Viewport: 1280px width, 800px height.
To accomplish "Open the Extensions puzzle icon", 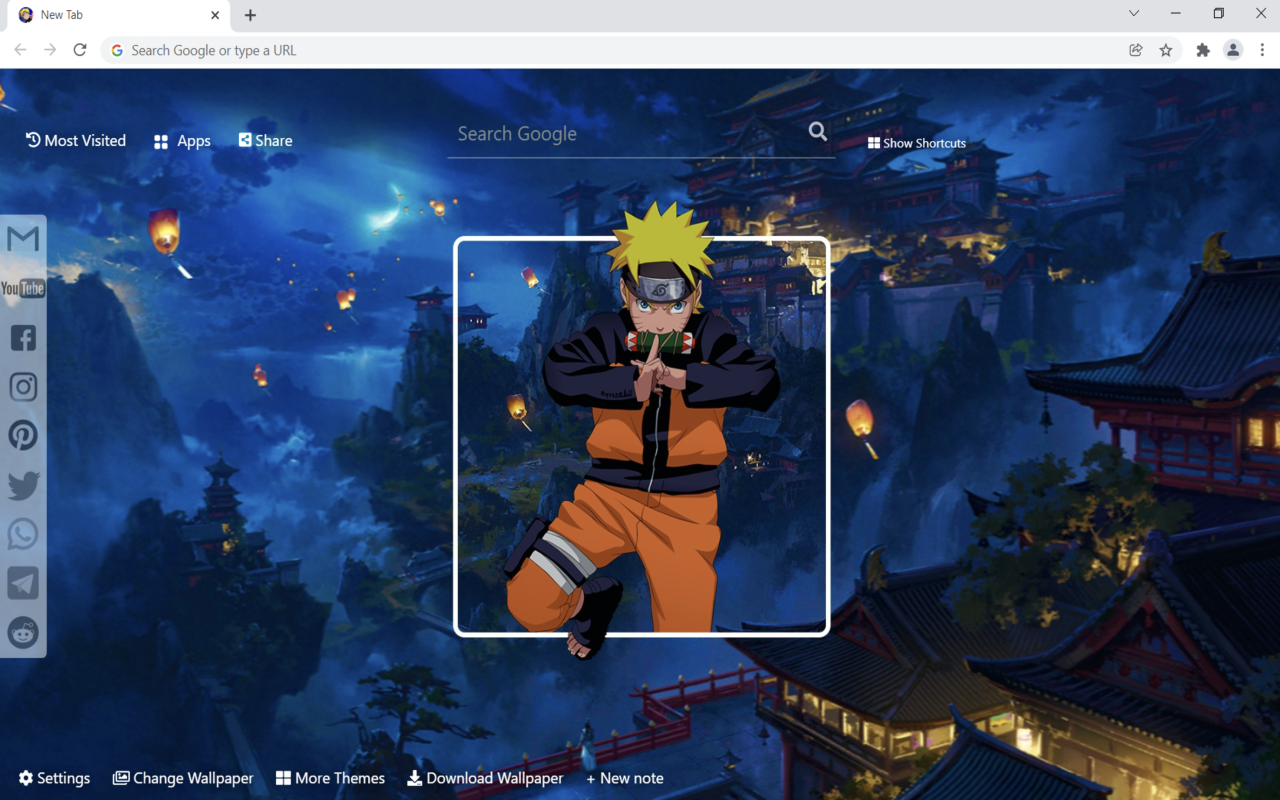I will (x=1203, y=50).
